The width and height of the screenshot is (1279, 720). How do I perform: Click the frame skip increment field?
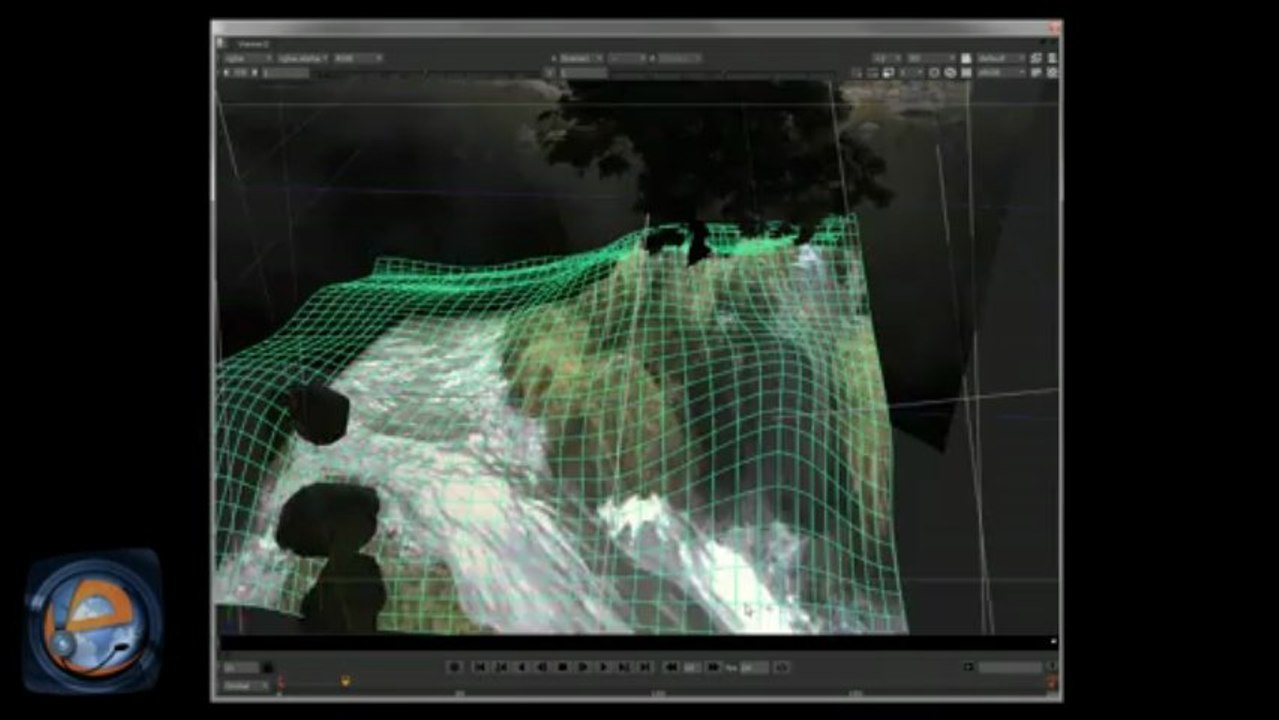691,667
